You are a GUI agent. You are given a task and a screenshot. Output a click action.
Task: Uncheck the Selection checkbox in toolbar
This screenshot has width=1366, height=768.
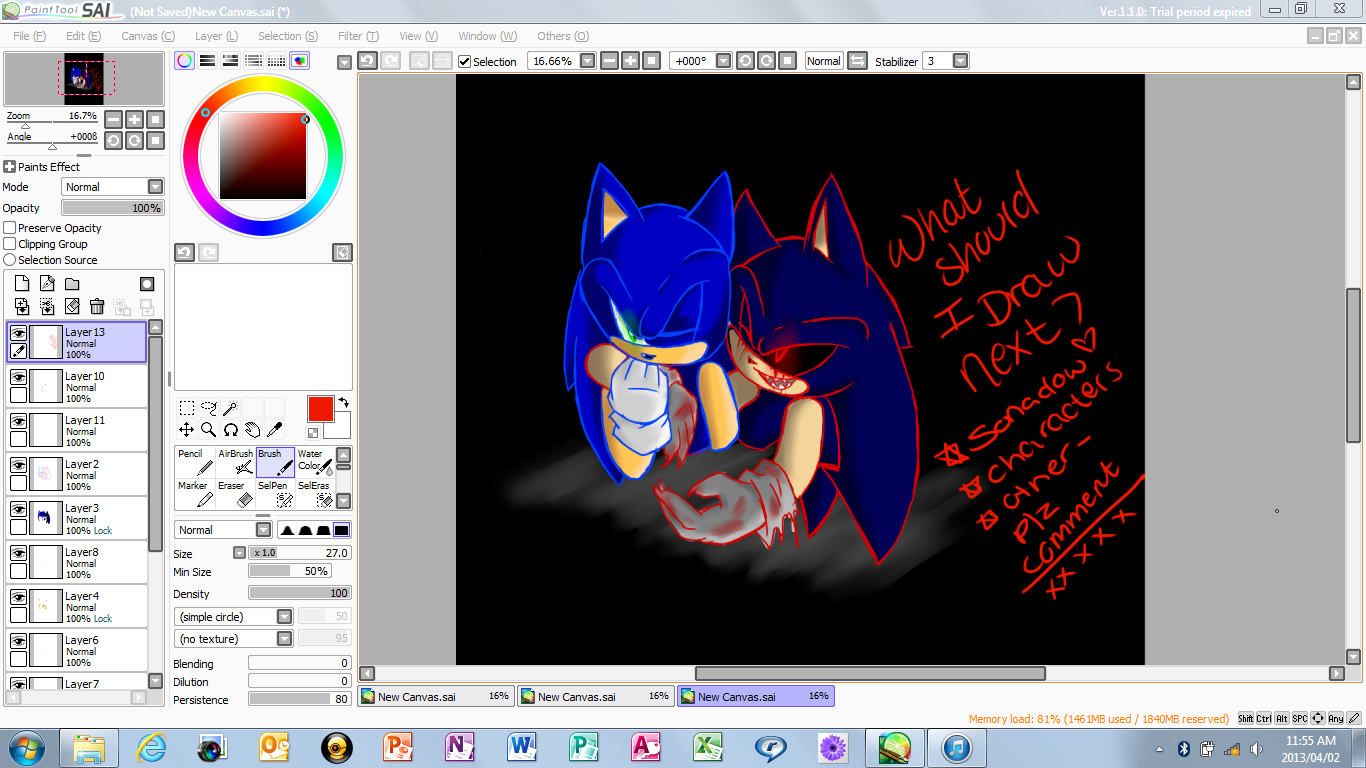click(x=464, y=61)
